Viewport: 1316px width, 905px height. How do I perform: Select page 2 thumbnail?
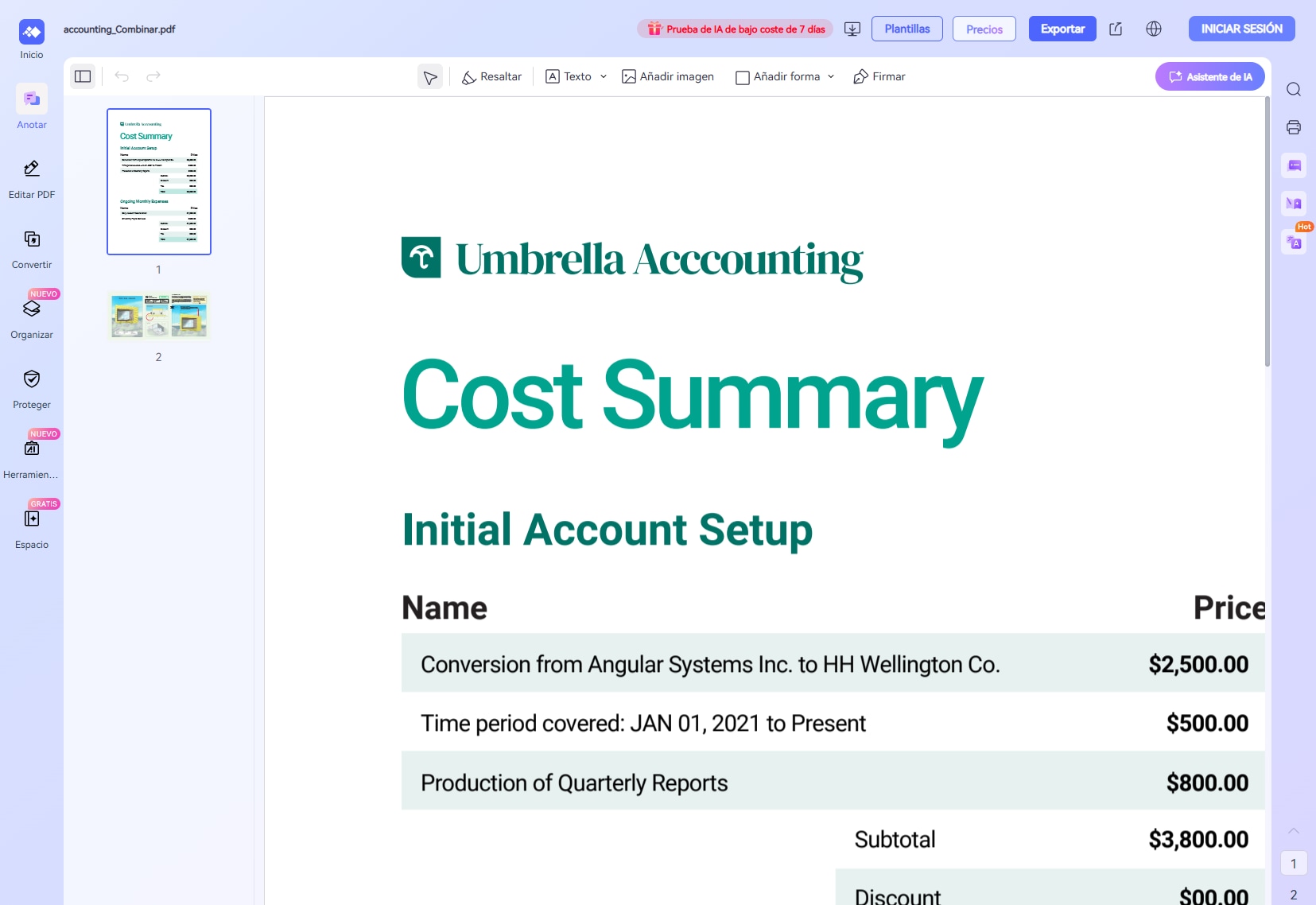pyautogui.click(x=159, y=316)
